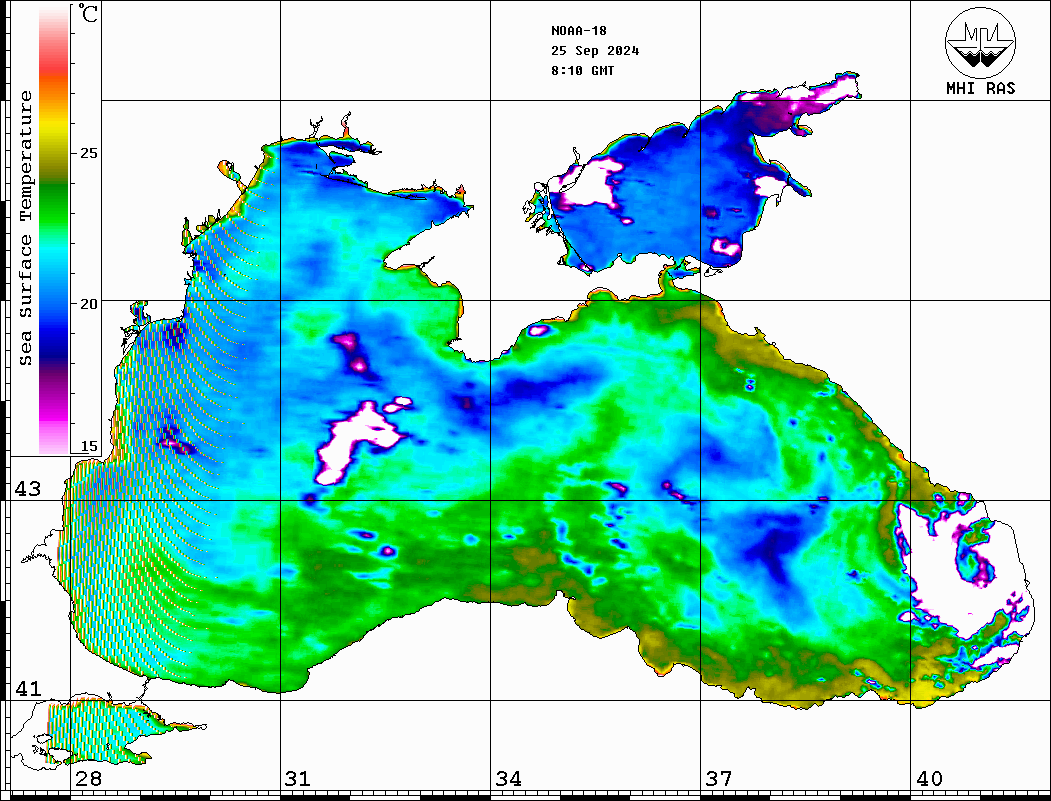The image size is (1051, 801).
Task: Click latitude label '43'
Action: [x=27, y=489]
